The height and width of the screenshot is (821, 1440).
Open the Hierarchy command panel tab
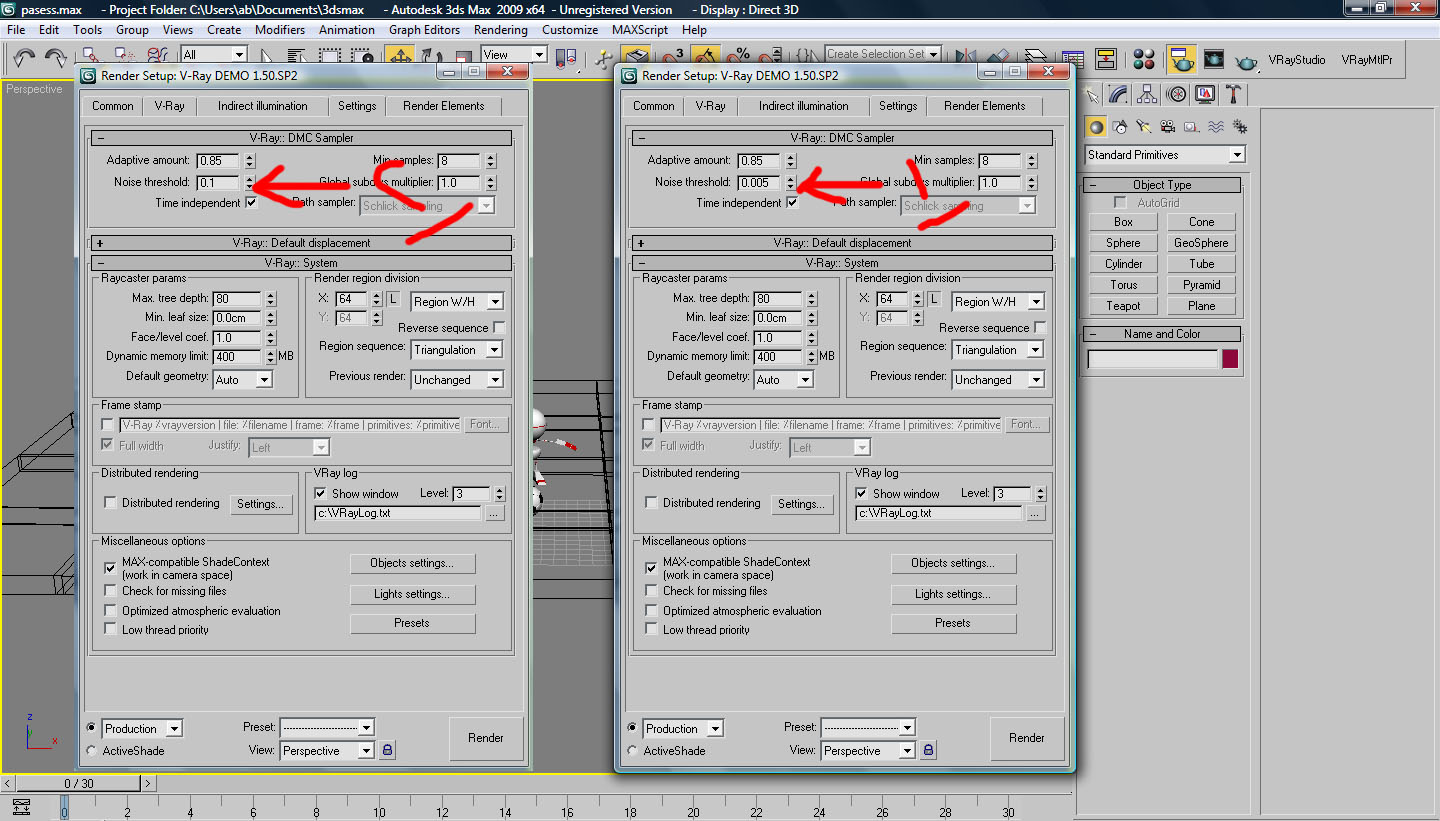1148,94
